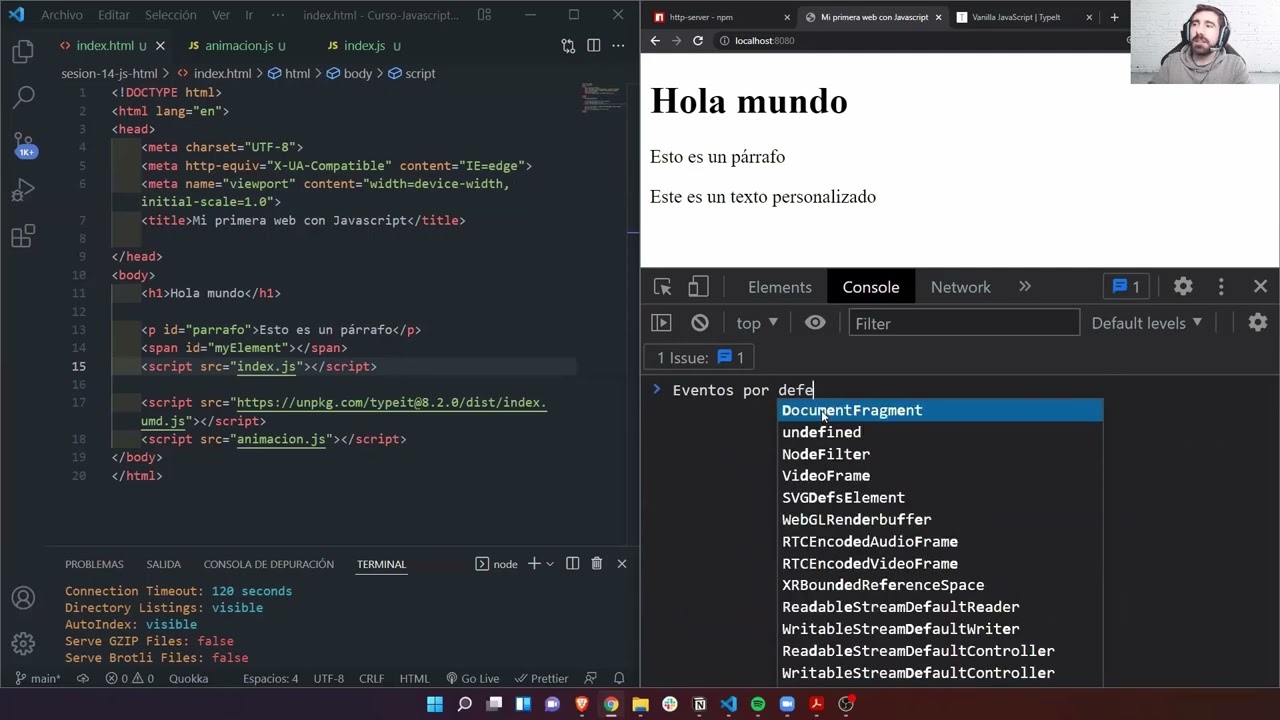This screenshot has height=720, width=1280.
Task: Switch to the index.js editor tab
Action: tap(364, 46)
